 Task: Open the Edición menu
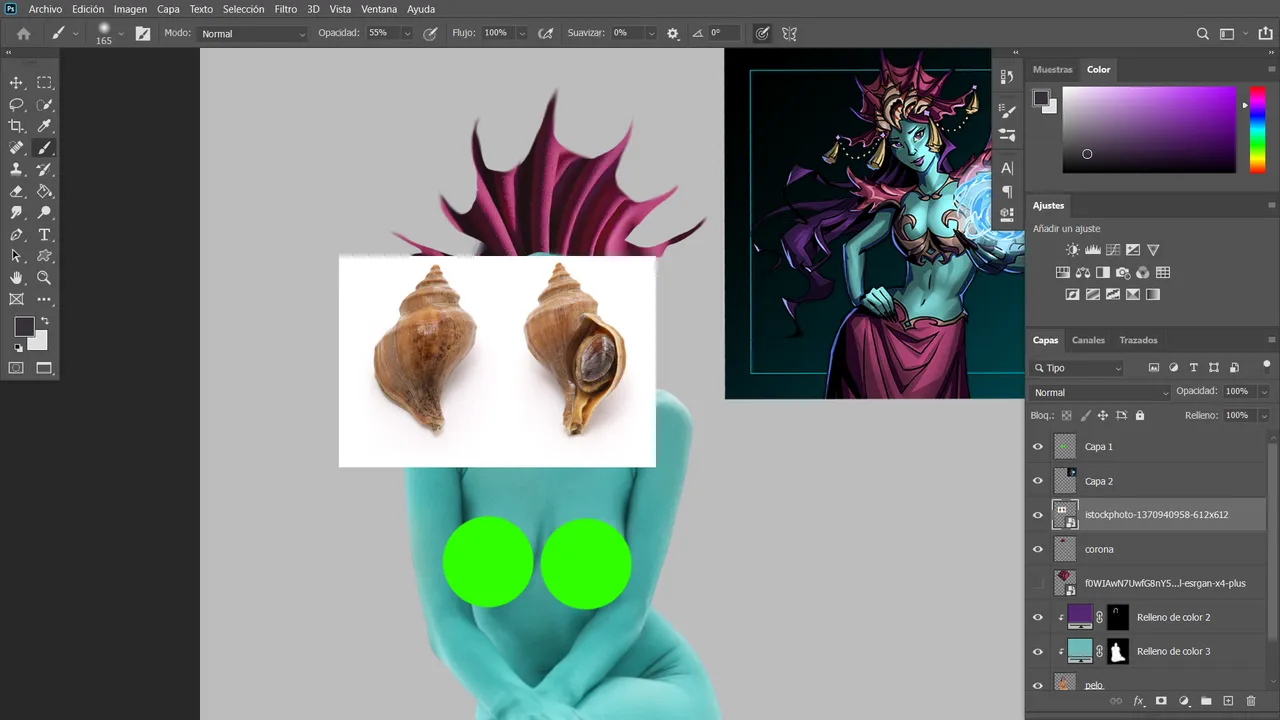click(88, 9)
